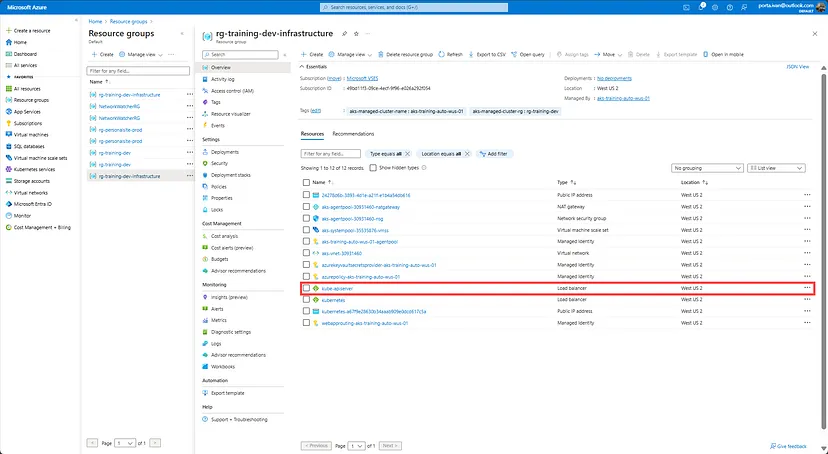
Task: Tick checkbox for aks-systempool-35535876-vmss
Action: (306, 230)
